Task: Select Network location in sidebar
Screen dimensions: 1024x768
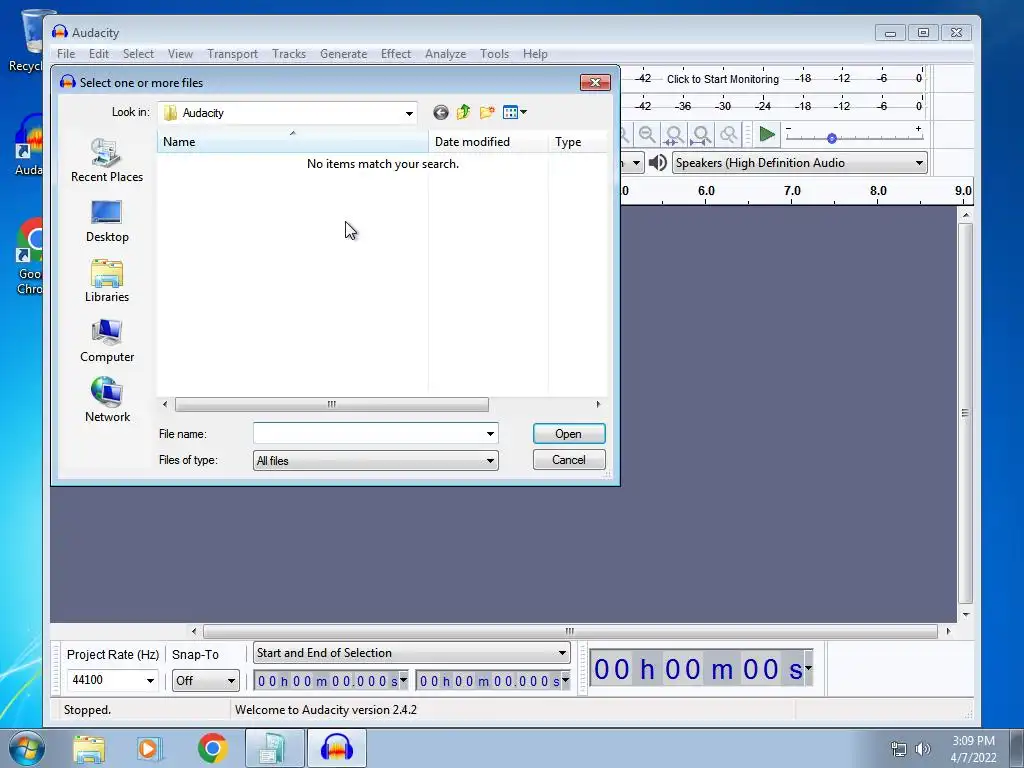Action: click(x=107, y=400)
